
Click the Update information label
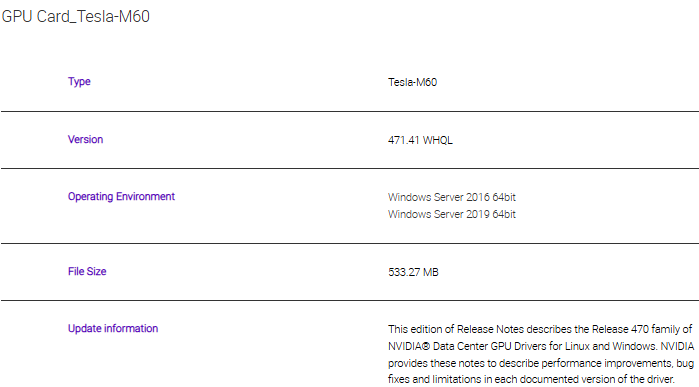pos(113,329)
